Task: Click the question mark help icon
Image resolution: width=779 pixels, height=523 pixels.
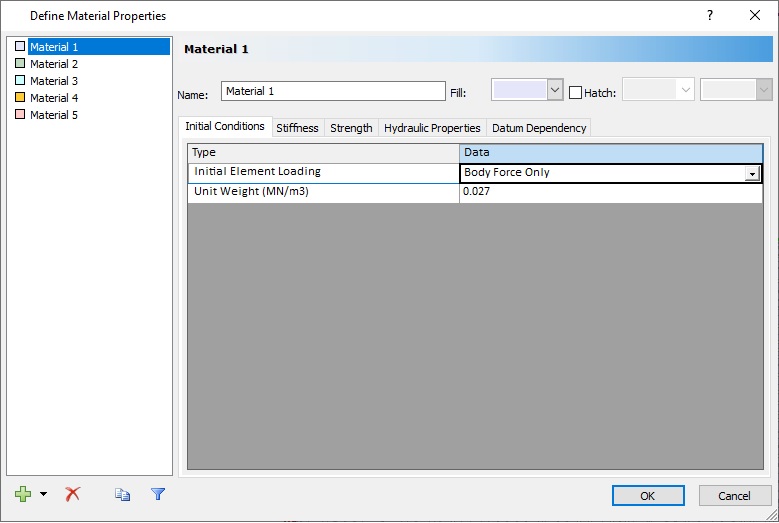Action: pyautogui.click(x=710, y=15)
